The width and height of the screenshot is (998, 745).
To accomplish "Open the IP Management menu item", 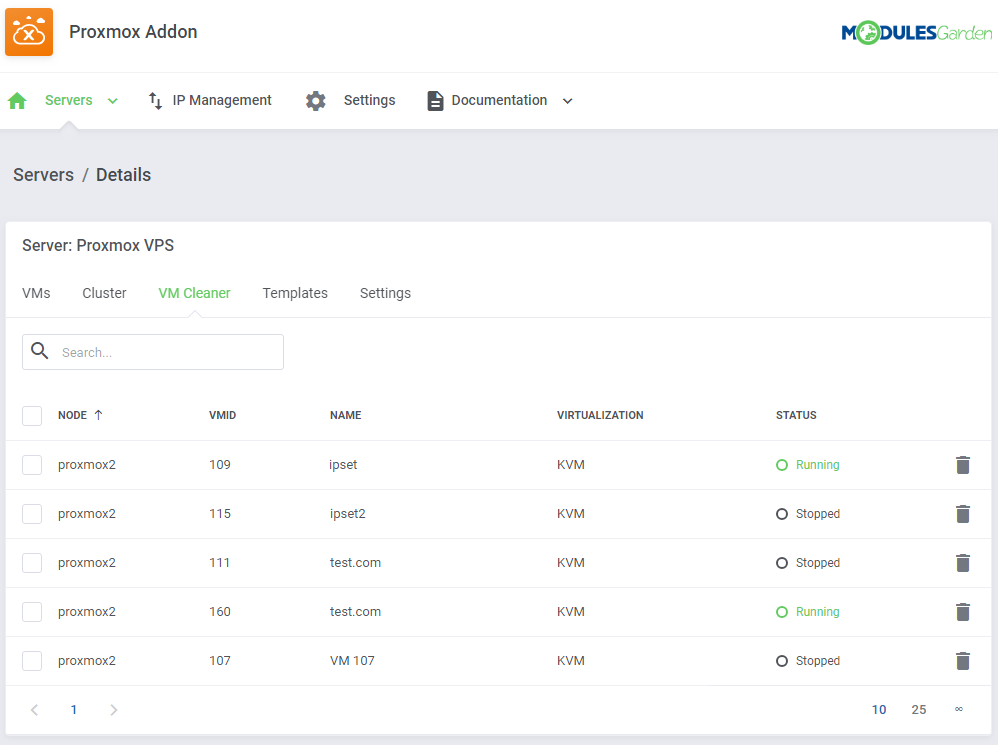I will tap(222, 101).
